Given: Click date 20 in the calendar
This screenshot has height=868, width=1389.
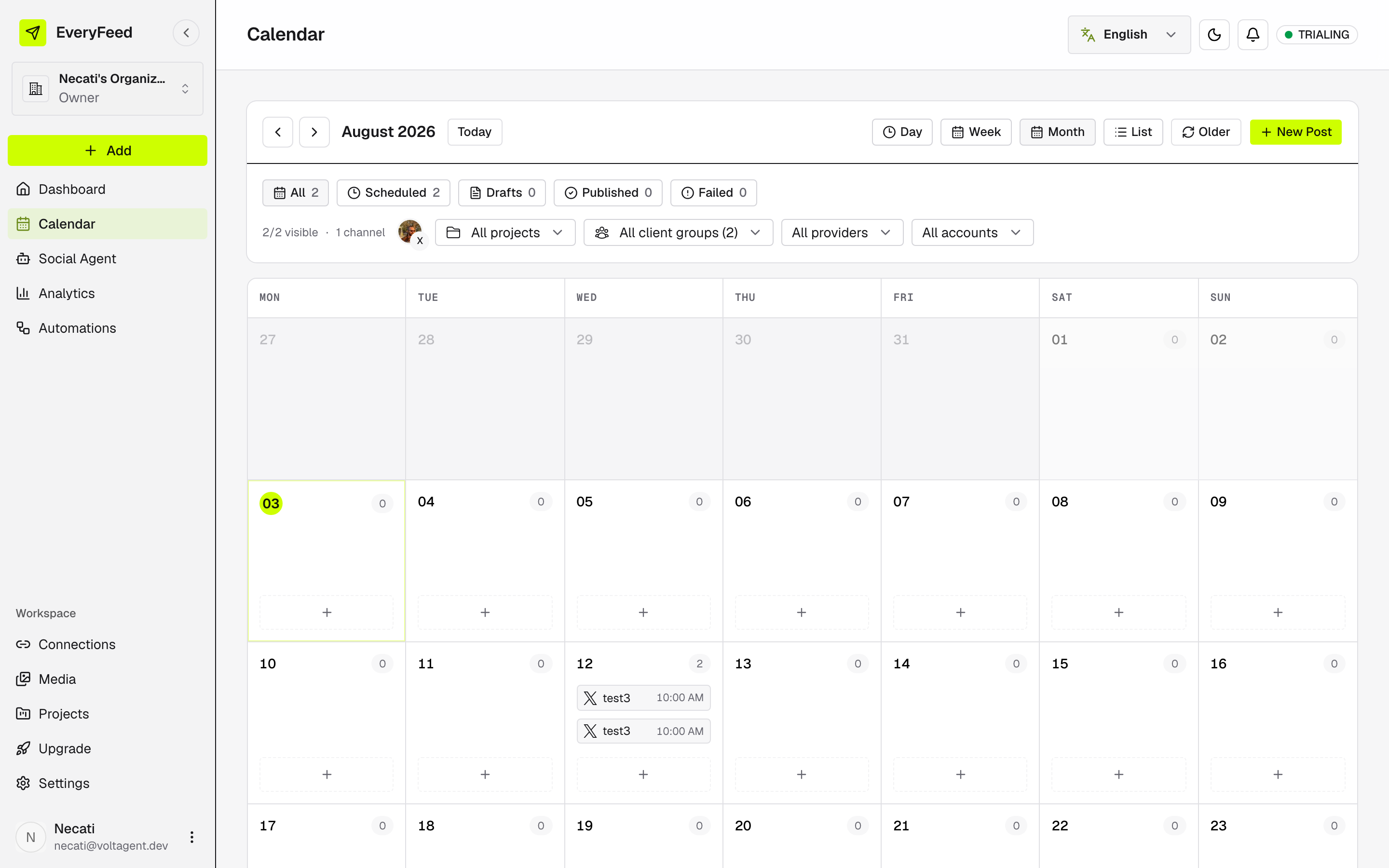Looking at the screenshot, I should click(x=743, y=826).
